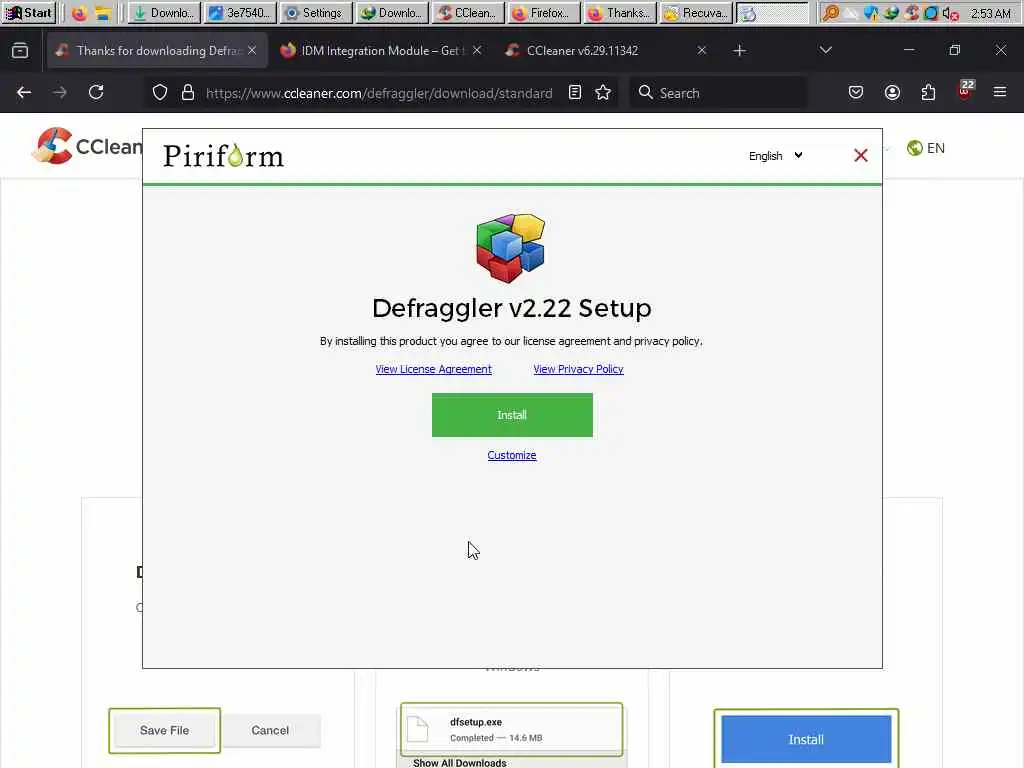Screen dimensions: 1024x768
Task: Open the list all tabs chevron
Action: (825, 50)
